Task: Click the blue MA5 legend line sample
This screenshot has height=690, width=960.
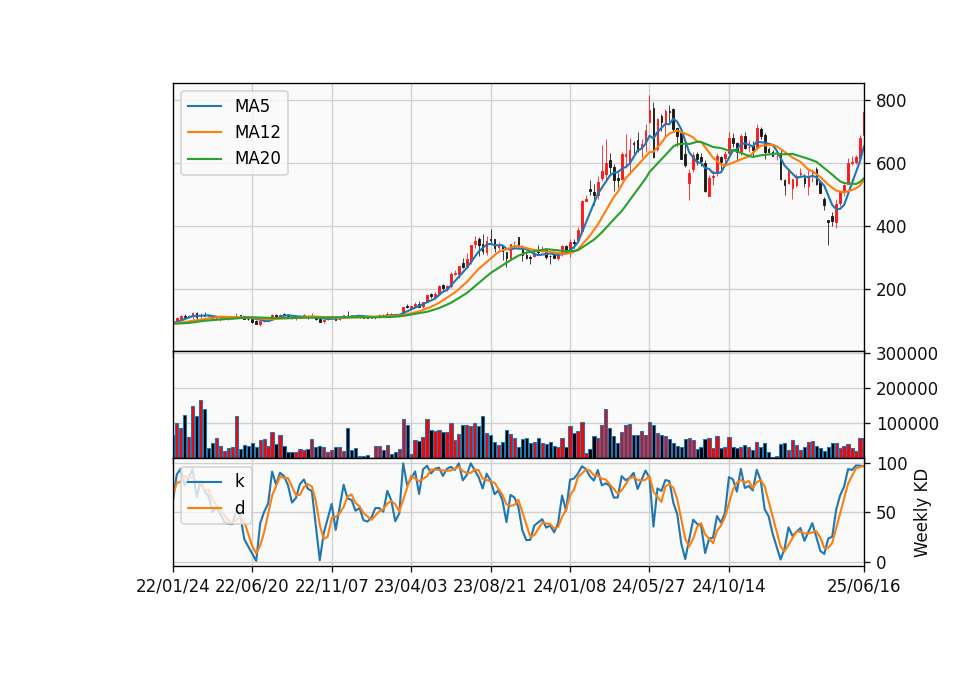Action: coord(204,106)
